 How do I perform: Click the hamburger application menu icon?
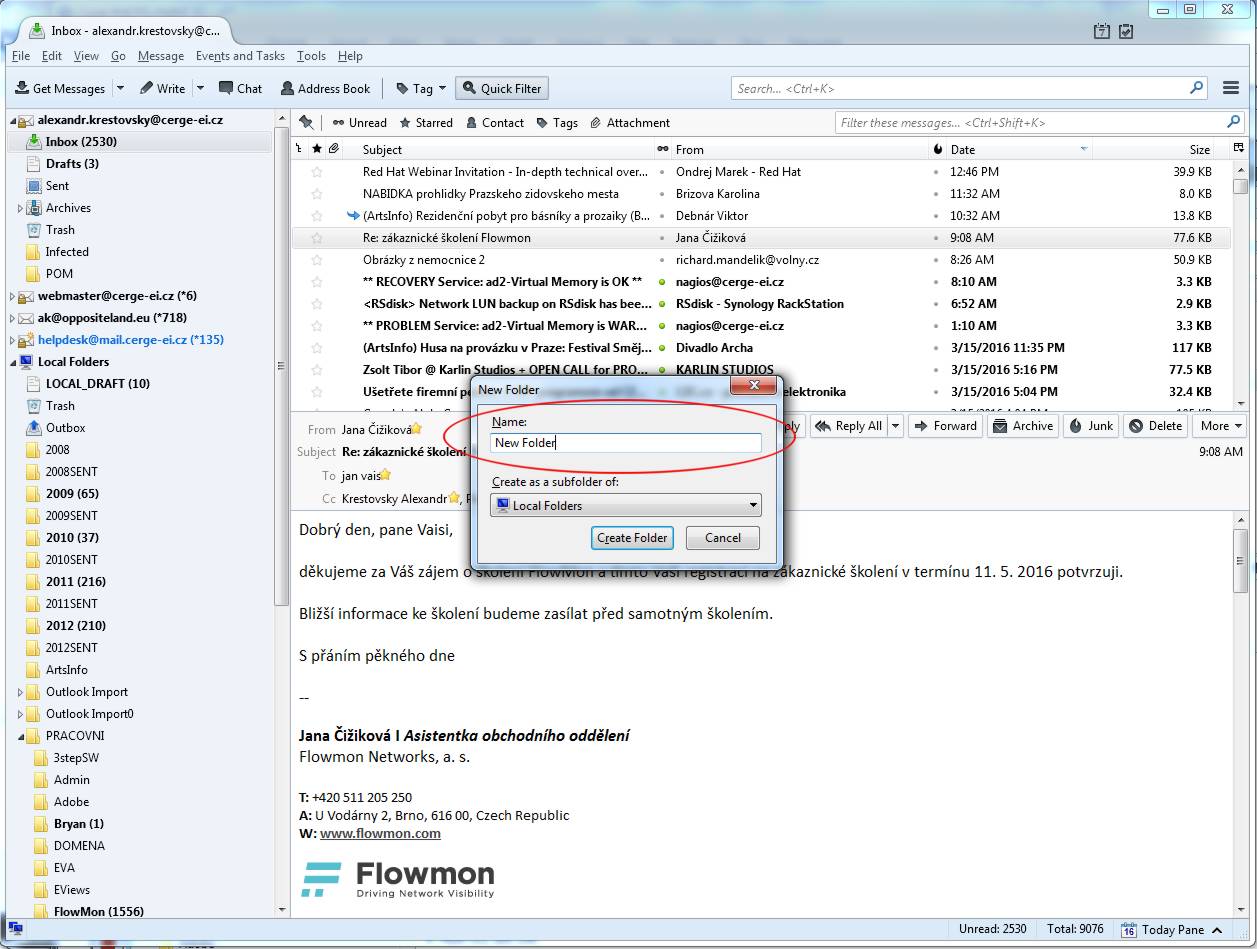pyautogui.click(x=1231, y=88)
